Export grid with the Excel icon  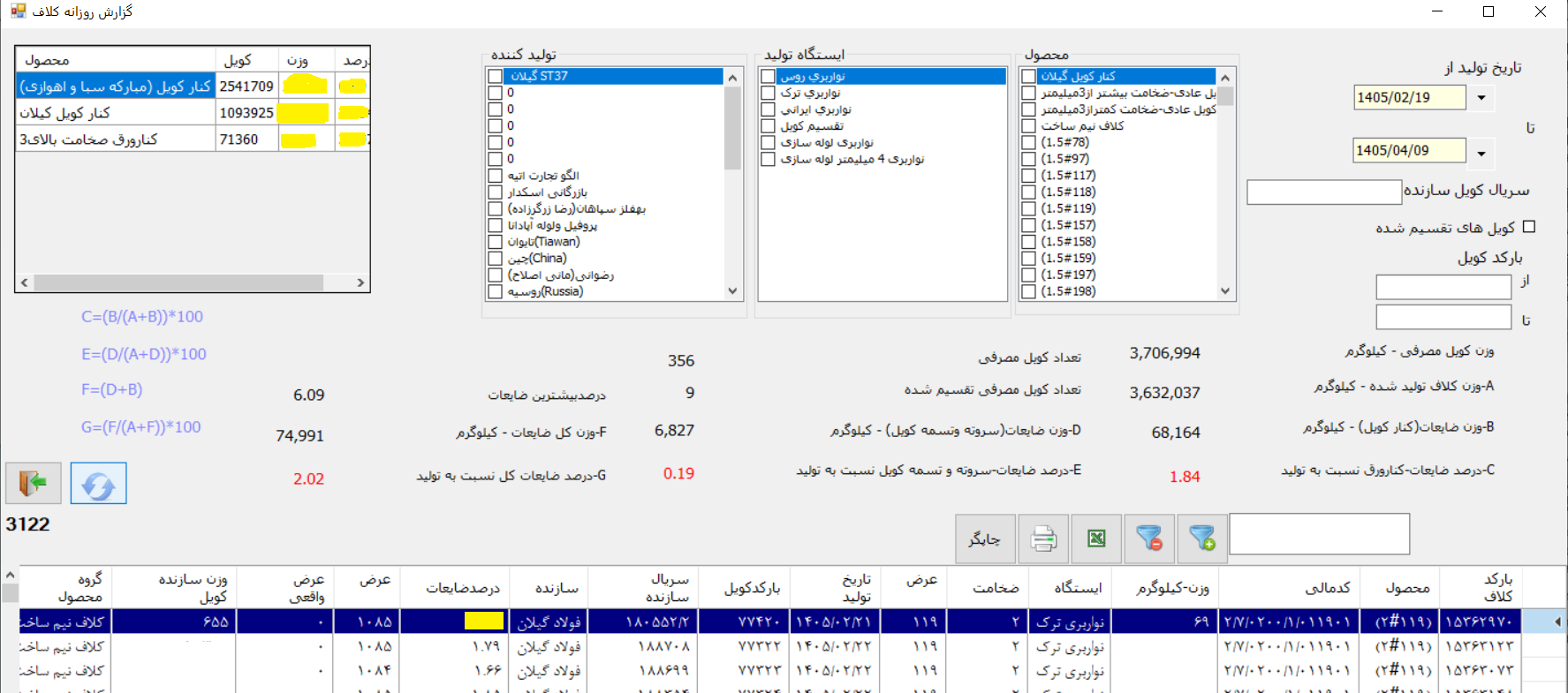(x=1096, y=539)
